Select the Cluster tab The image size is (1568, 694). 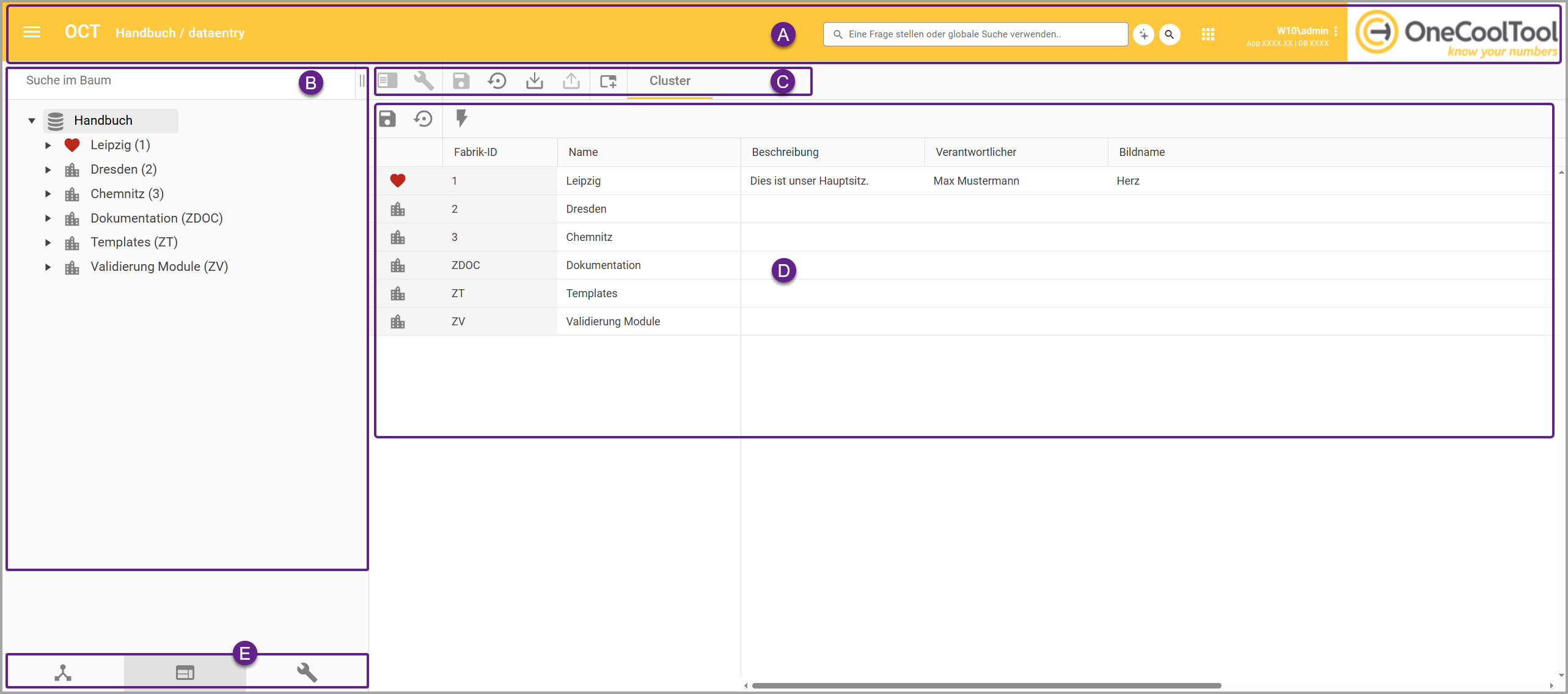point(669,81)
